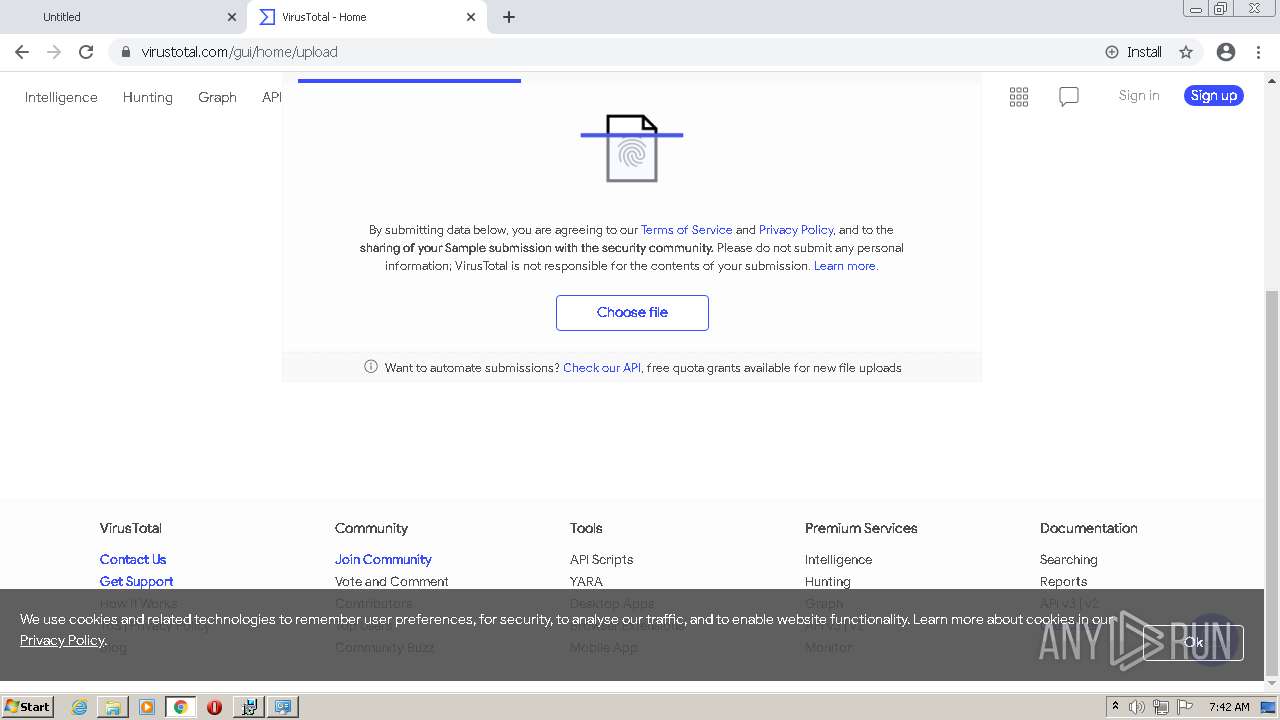The image size is (1280, 720).
Task: Open the Opera taskbar icon
Action: tap(214, 707)
